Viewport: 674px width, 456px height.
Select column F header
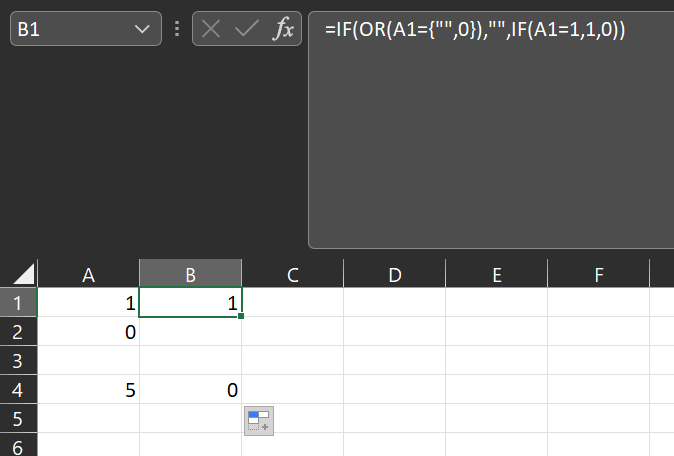click(x=599, y=274)
